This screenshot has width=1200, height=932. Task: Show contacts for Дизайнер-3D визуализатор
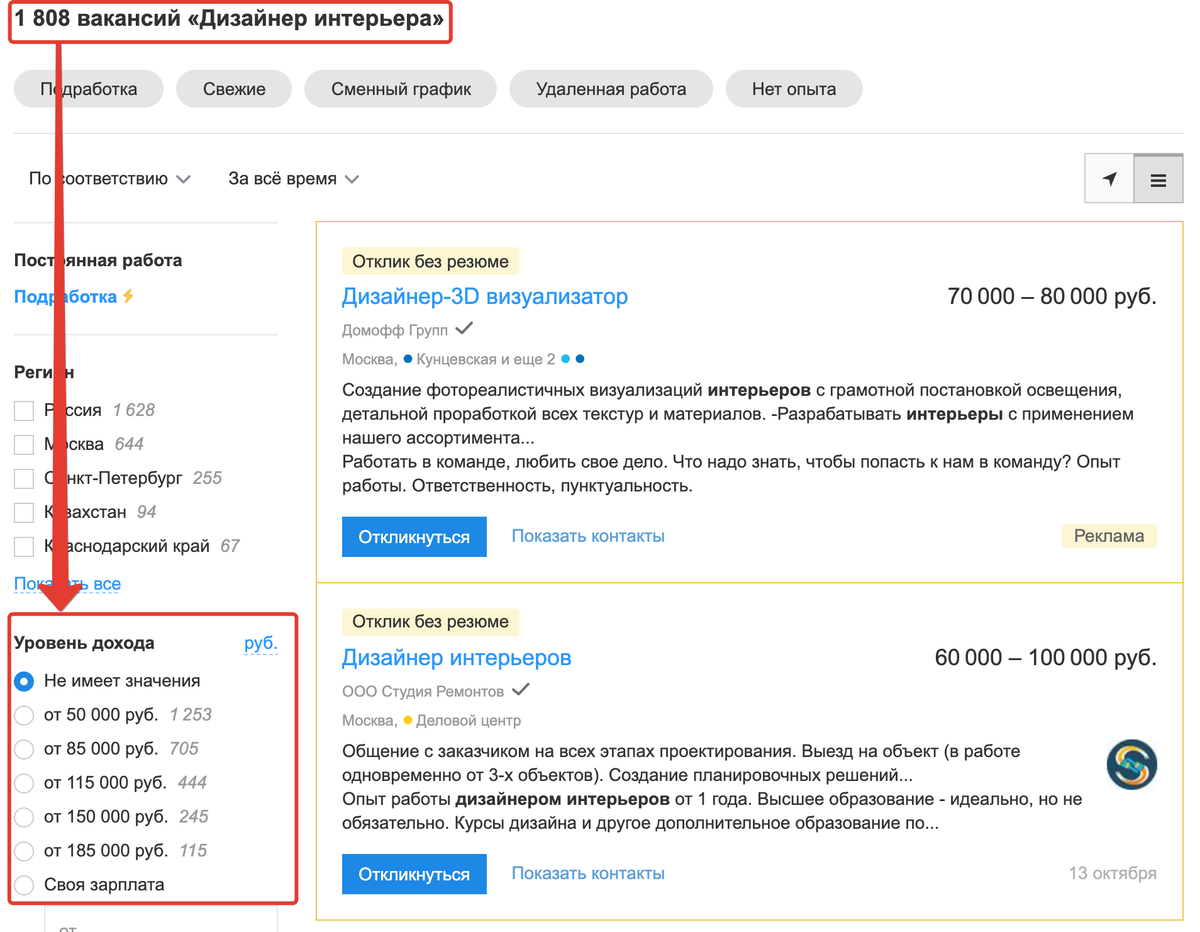[588, 536]
